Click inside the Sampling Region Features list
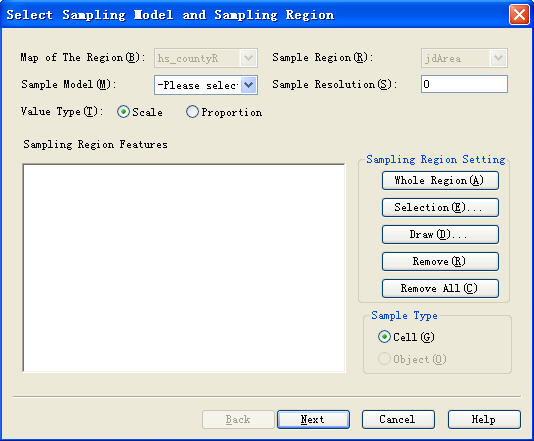The width and height of the screenshot is (534, 441). tap(184, 268)
